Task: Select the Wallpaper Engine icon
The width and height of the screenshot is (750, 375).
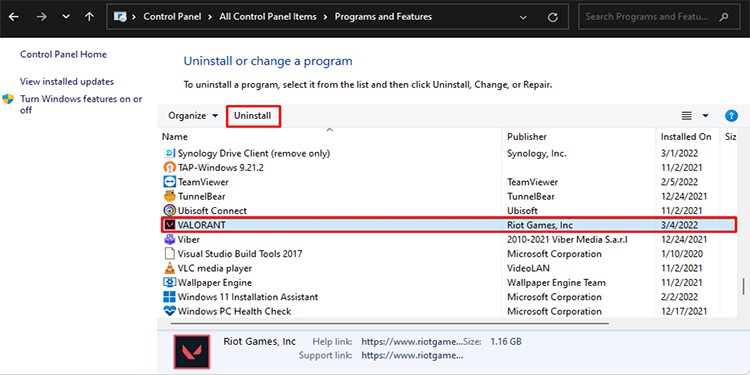Action: [x=169, y=283]
